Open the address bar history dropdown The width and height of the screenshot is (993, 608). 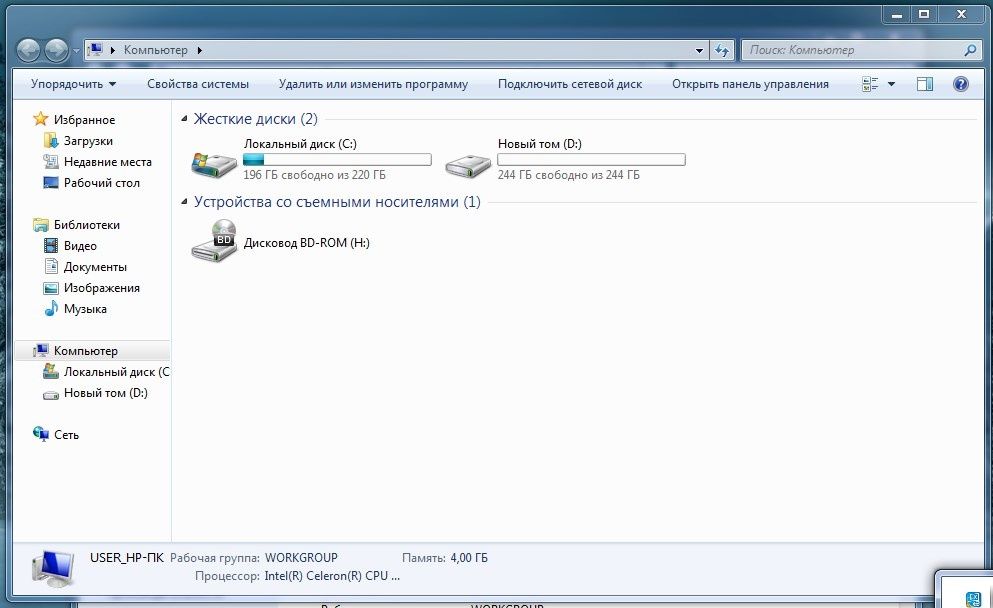tap(699, 51)
